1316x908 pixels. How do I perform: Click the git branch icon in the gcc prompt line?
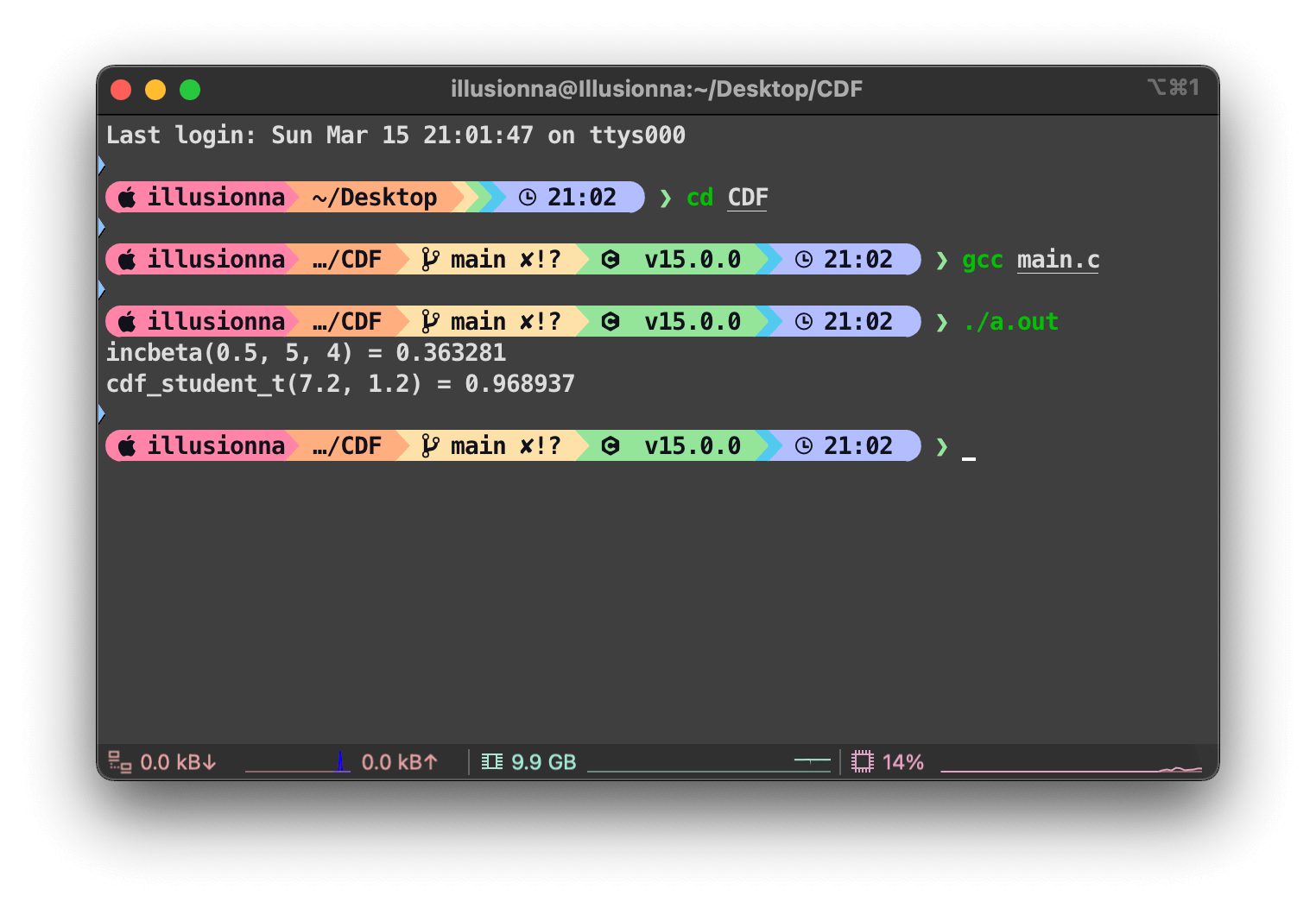pos(429,260)
